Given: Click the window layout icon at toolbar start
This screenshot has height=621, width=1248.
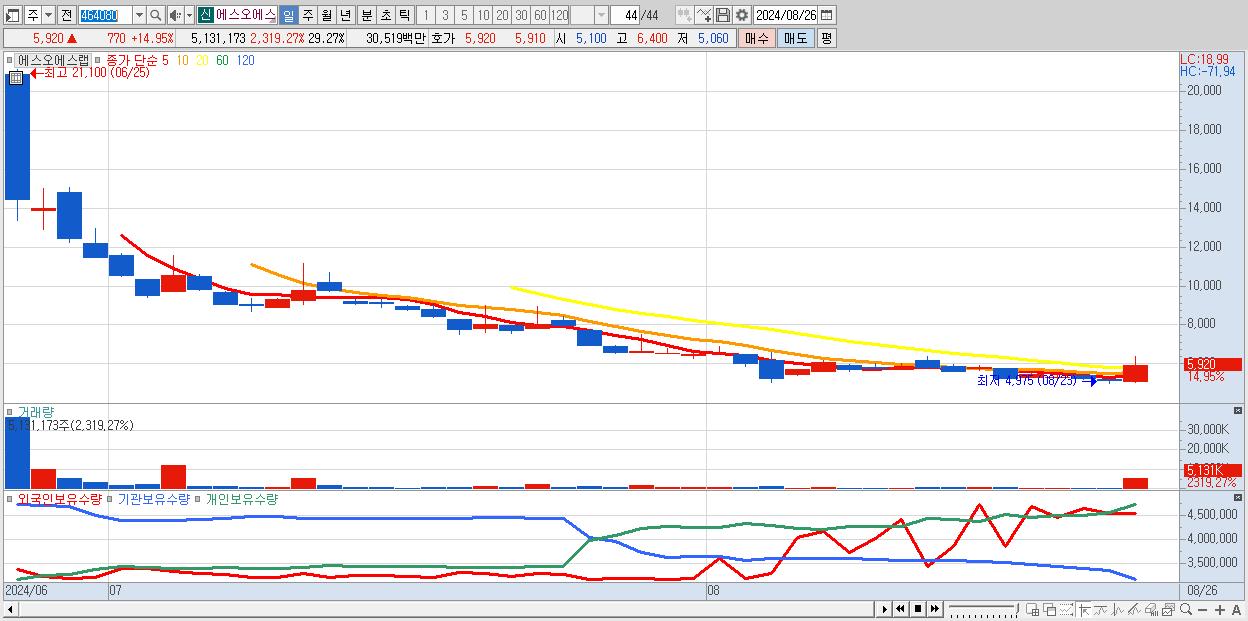Looking at the screenshot, I should (x=13, y=15).
